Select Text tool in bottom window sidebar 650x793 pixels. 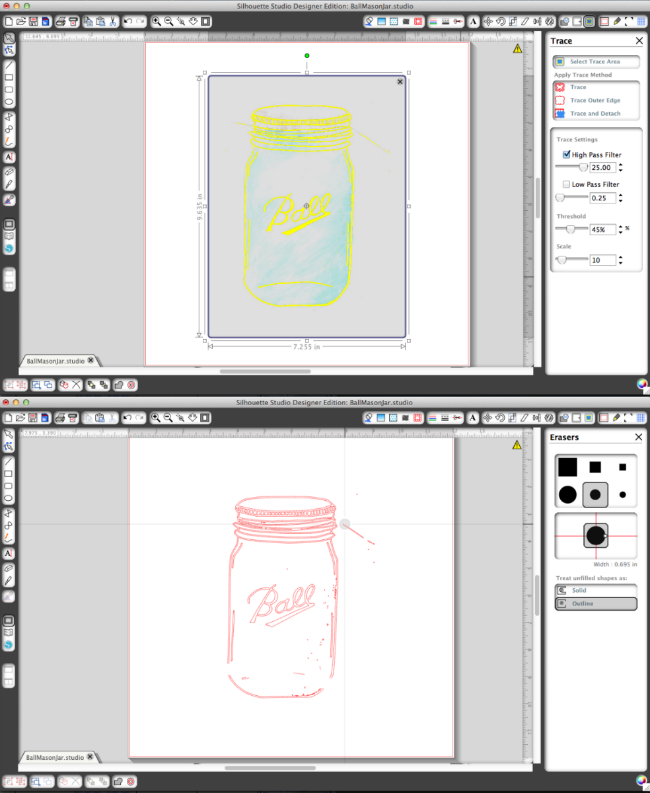[x=9, y=554]
